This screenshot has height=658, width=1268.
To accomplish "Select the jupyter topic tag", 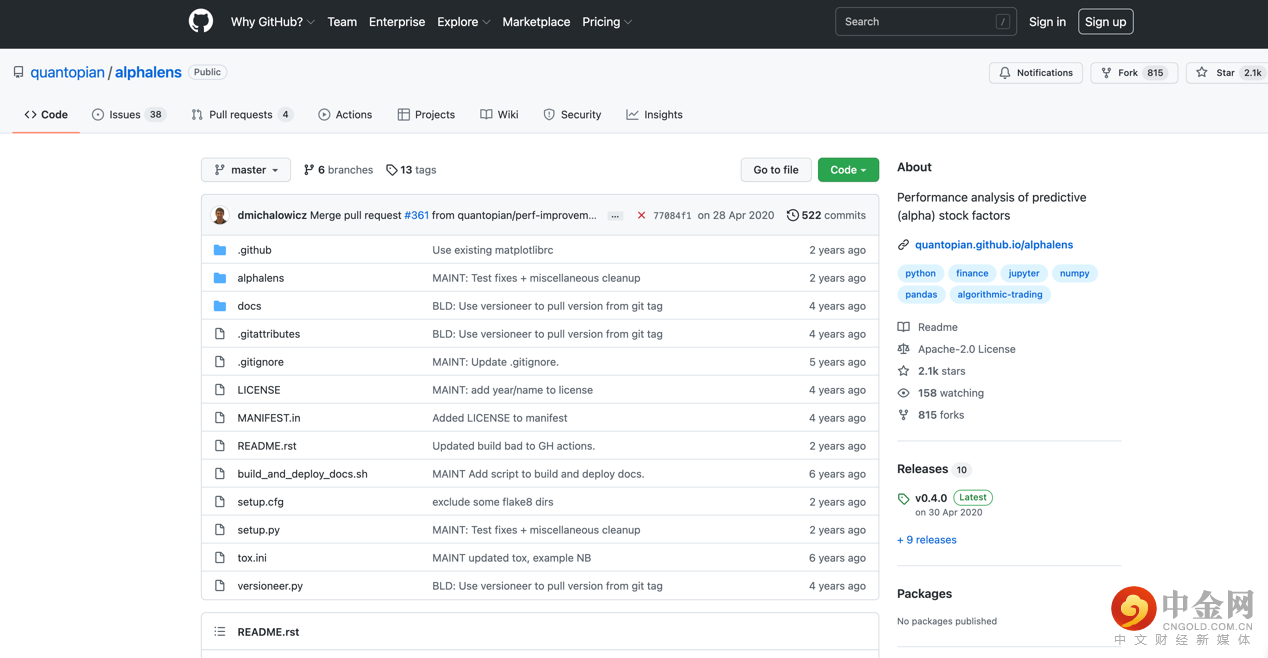I will [1024, 273].
